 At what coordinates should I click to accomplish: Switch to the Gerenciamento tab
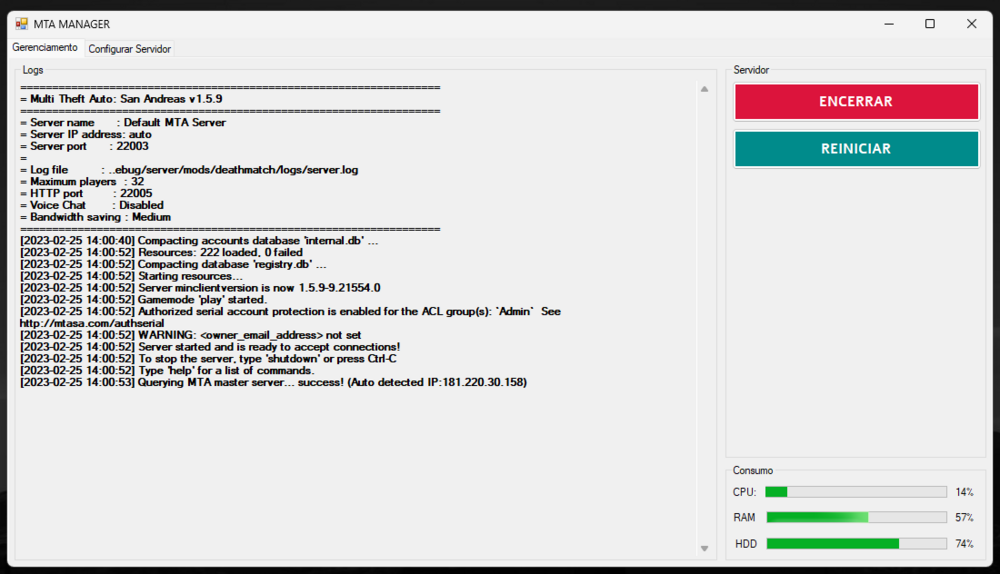point(45,48)
